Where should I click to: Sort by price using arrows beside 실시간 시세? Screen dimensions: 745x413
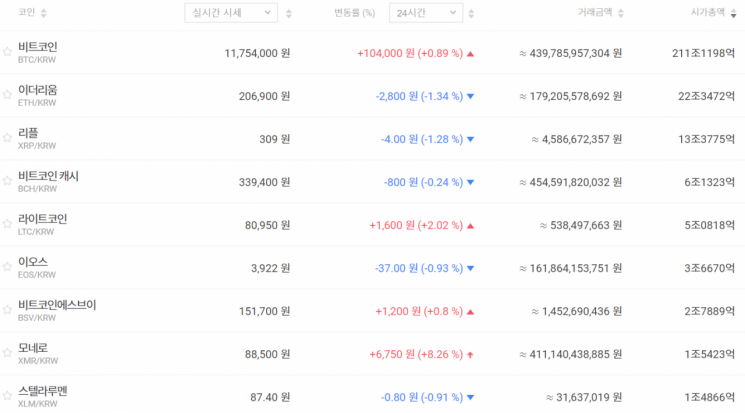[x=288, y=13]
